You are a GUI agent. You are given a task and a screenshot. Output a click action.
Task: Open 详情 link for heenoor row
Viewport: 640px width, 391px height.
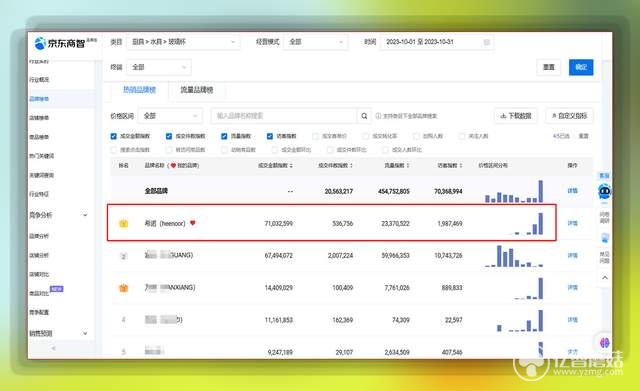click(572, 223)
